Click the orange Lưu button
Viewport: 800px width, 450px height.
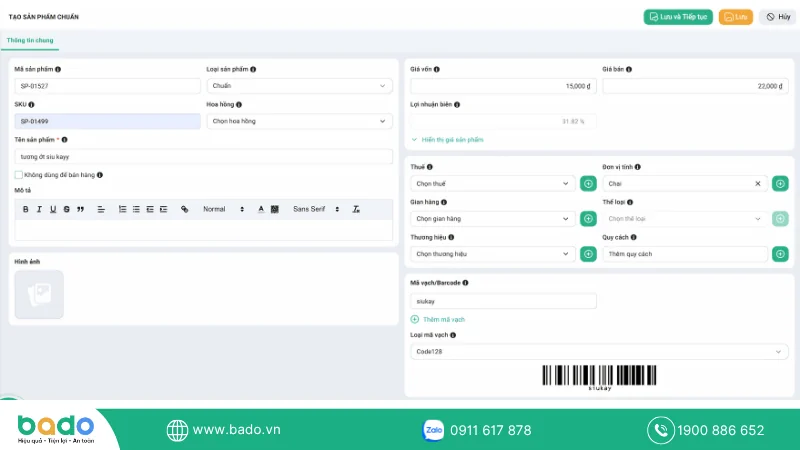[x=736, y=17]
